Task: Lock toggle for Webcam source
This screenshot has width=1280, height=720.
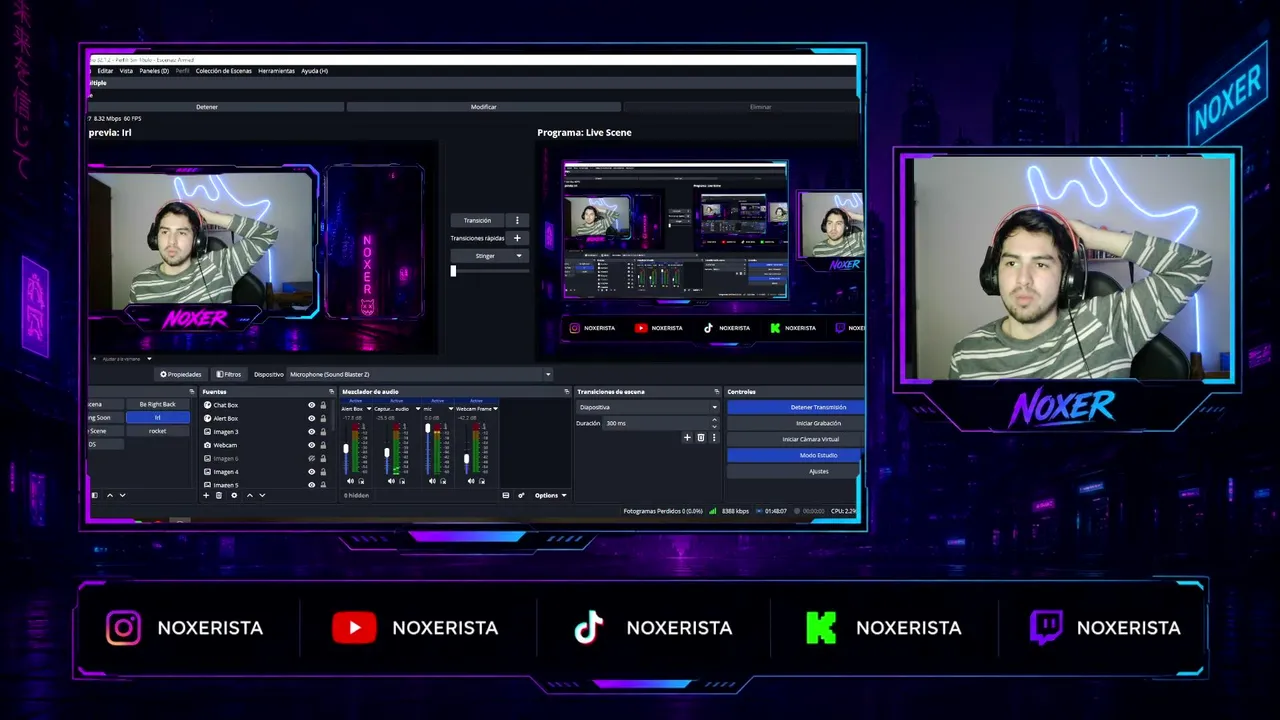Action: tap(323, 445)
